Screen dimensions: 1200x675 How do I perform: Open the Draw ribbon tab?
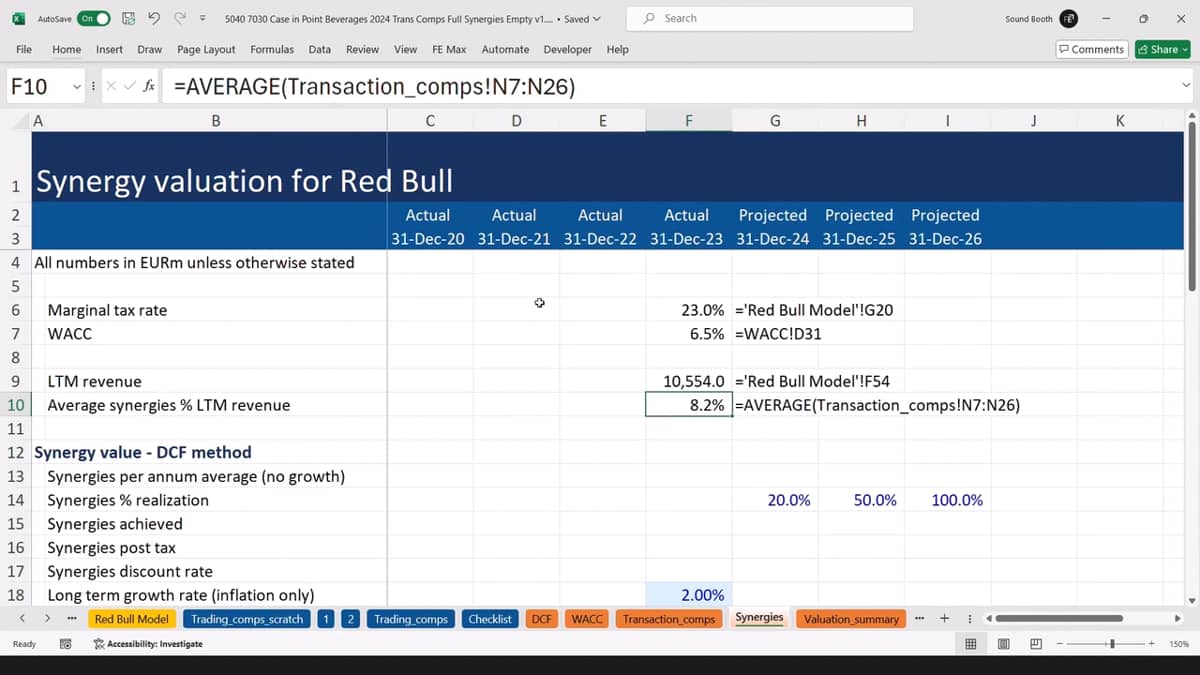point(150,49)
